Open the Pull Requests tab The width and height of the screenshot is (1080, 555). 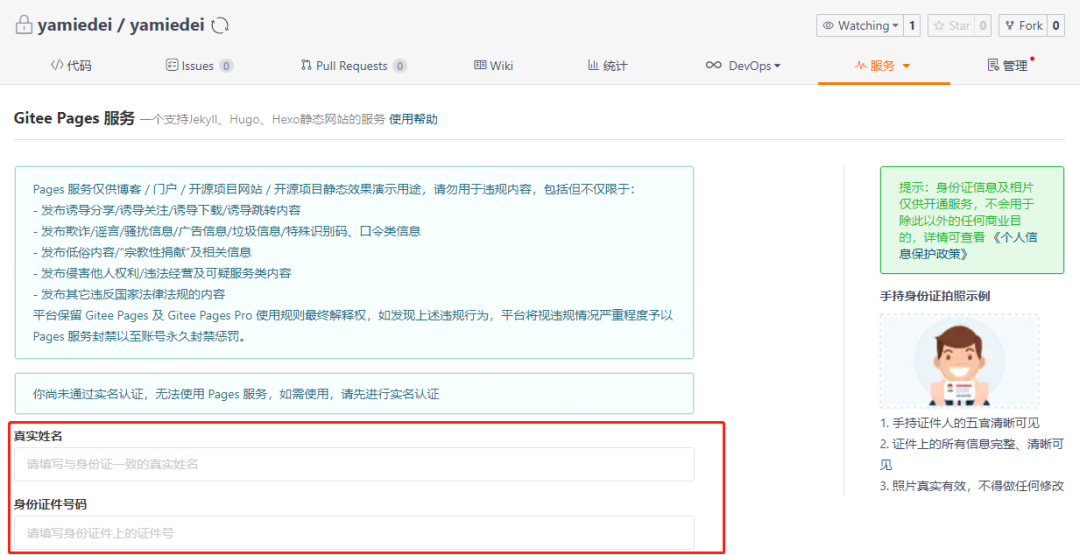[x=354, y=66]
